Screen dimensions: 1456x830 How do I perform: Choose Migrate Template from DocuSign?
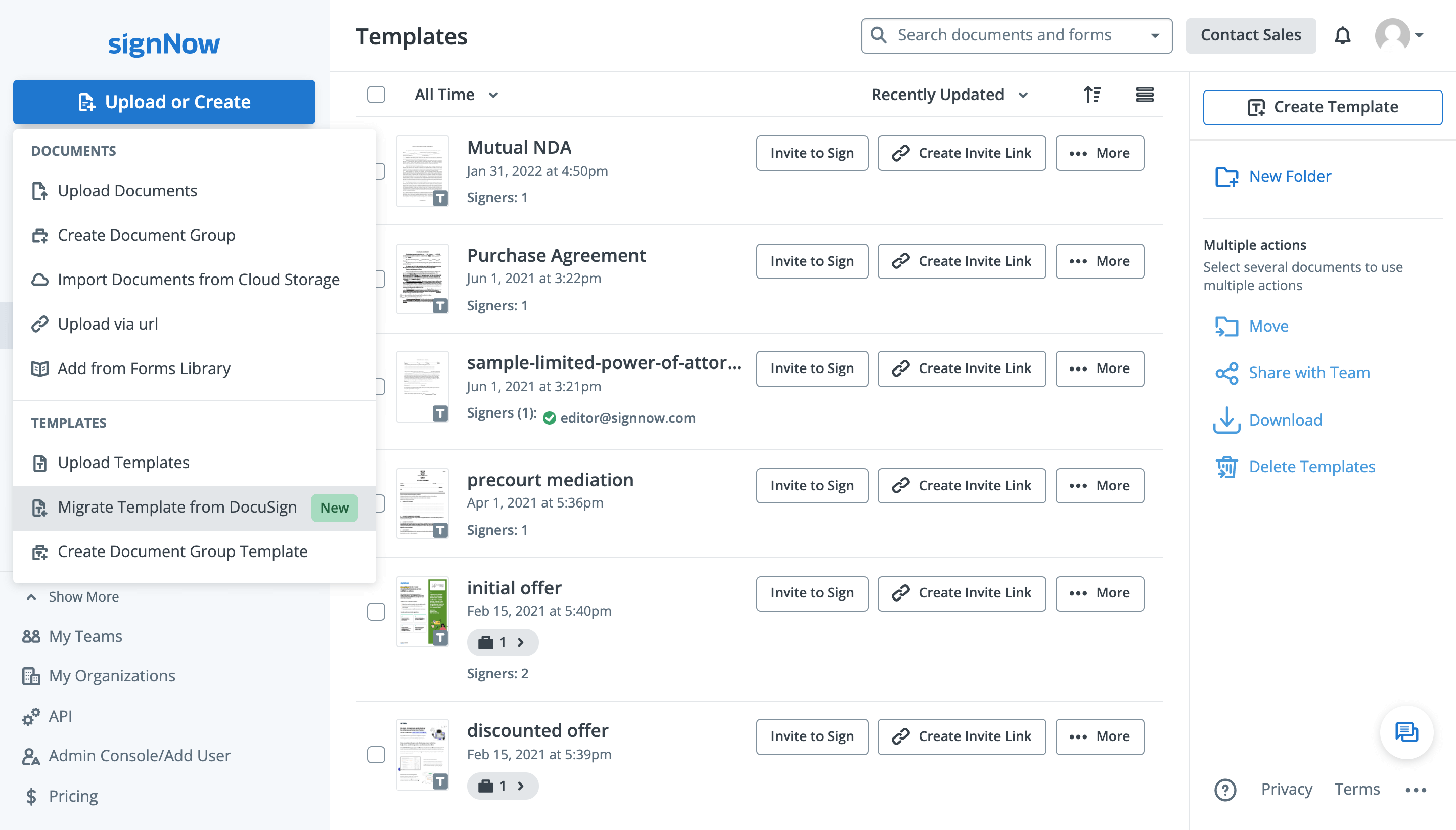pos(177,508)
